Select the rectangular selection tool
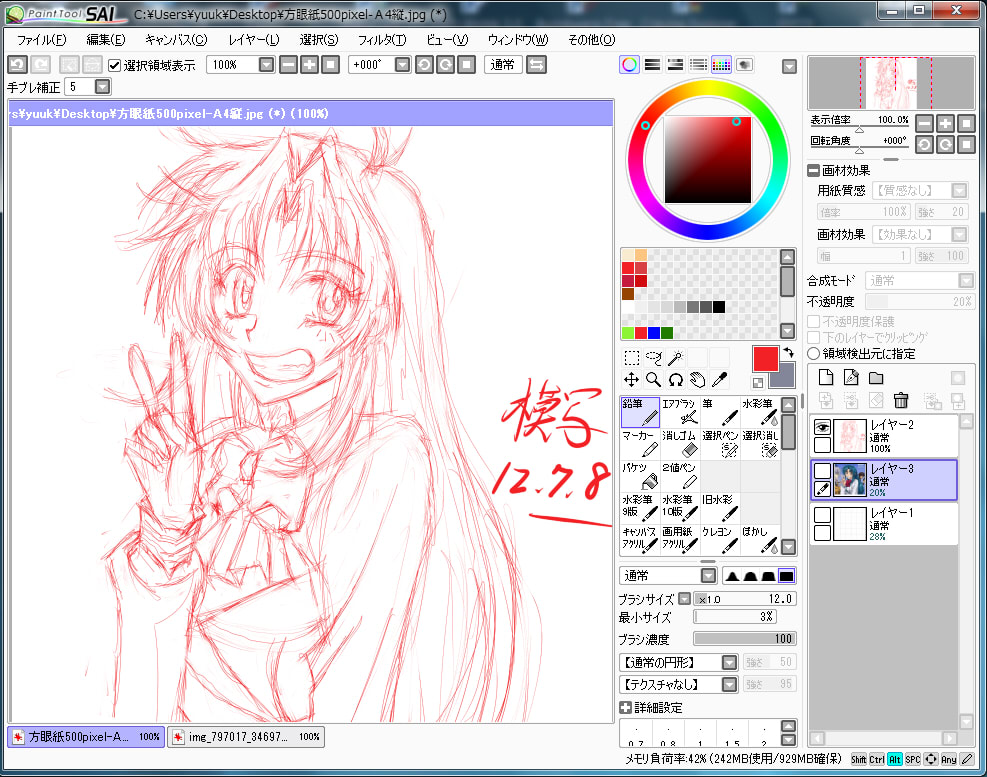Viewport: 987px width, 777px height. 631,358
